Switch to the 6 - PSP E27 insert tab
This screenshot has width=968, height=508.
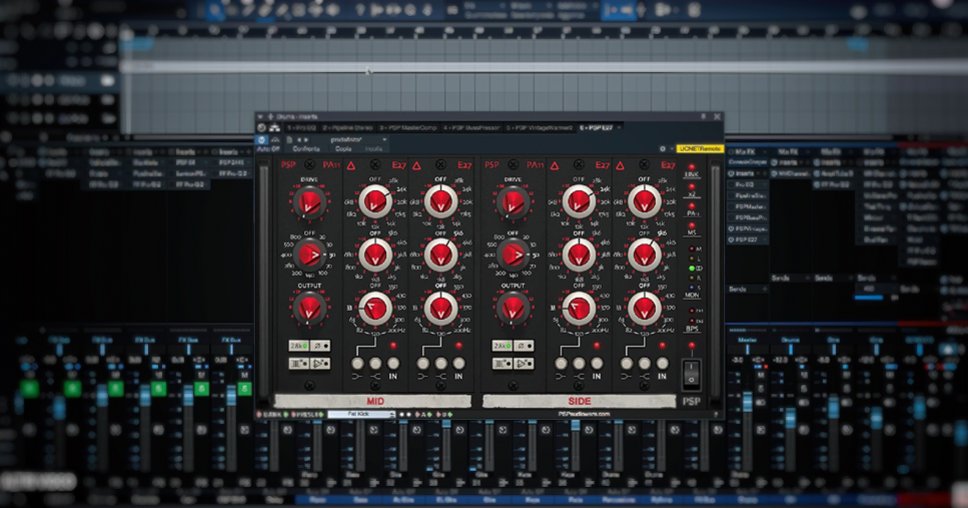596,128
